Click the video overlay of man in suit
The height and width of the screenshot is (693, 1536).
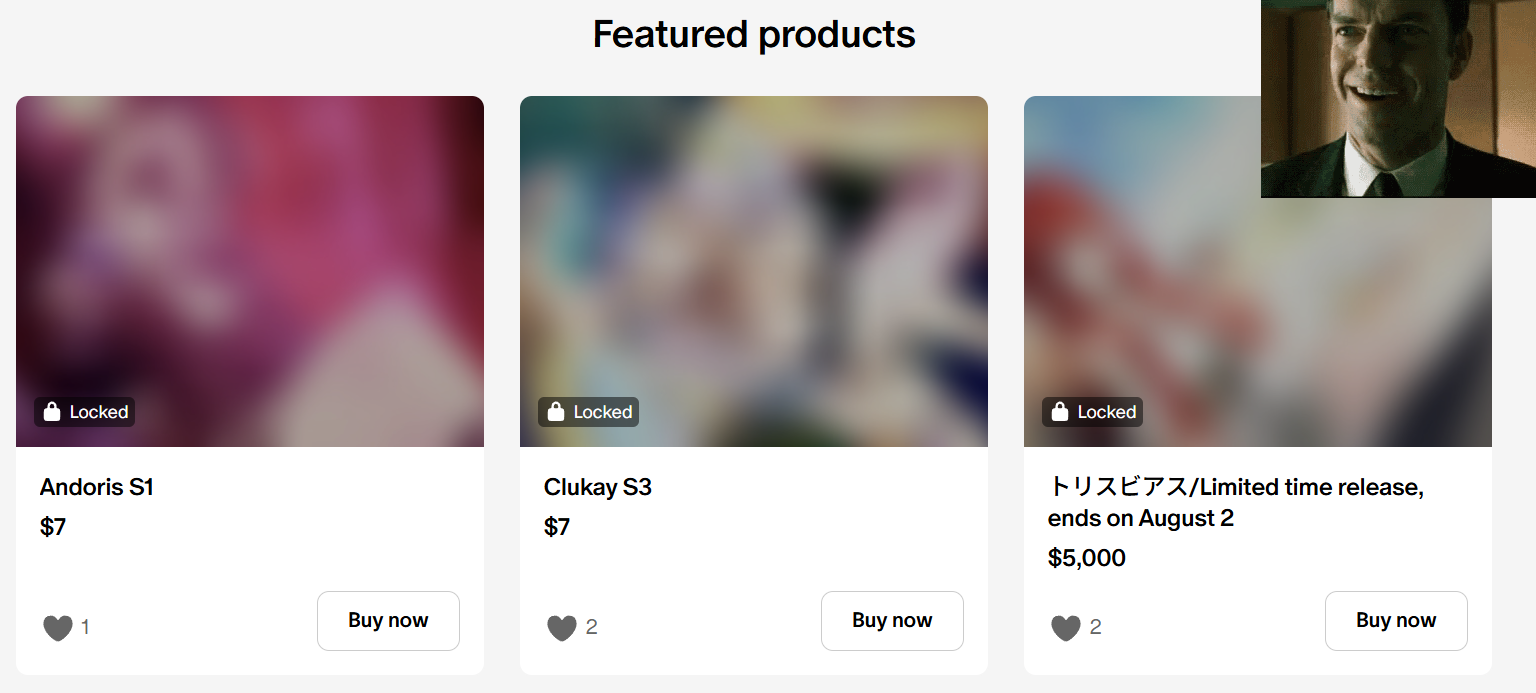(x=1398, y=98)
